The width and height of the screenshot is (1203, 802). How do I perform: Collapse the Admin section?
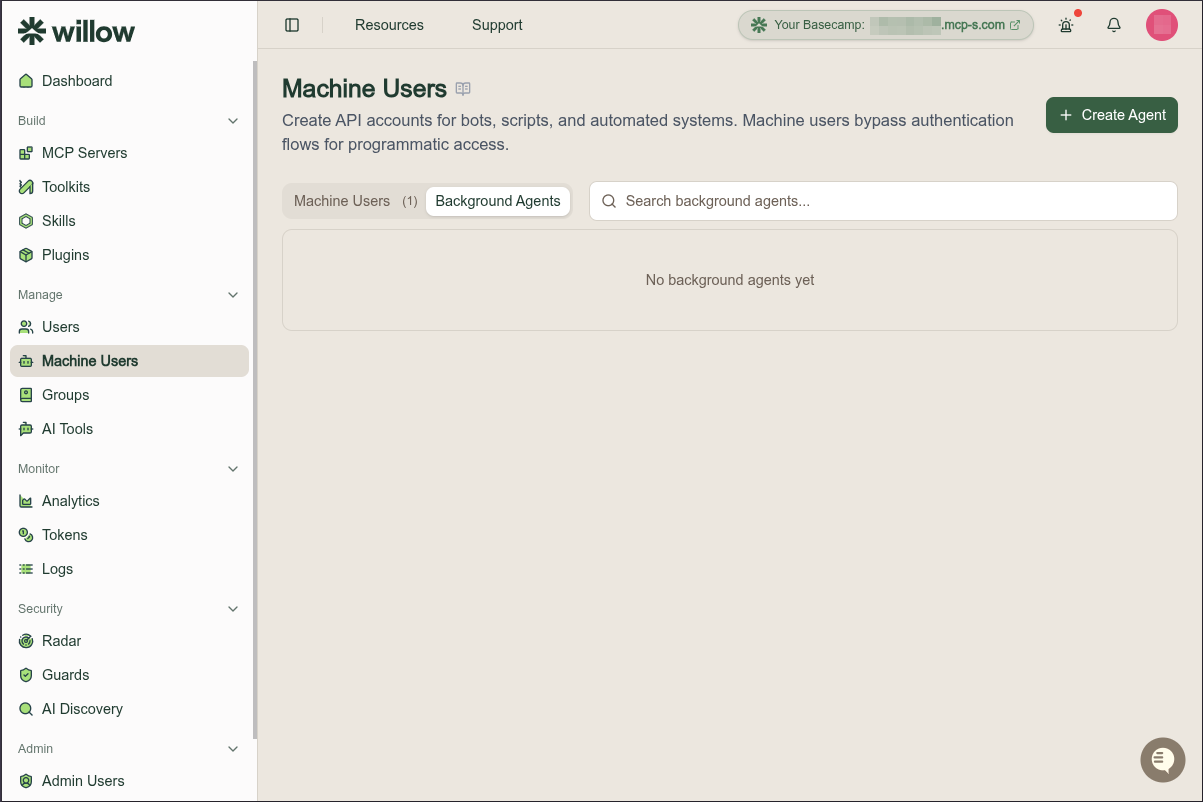click(x=233, y=749)
